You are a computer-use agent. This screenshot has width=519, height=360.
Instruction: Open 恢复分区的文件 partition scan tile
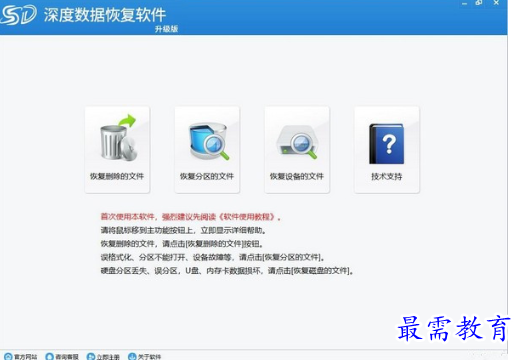207,150
